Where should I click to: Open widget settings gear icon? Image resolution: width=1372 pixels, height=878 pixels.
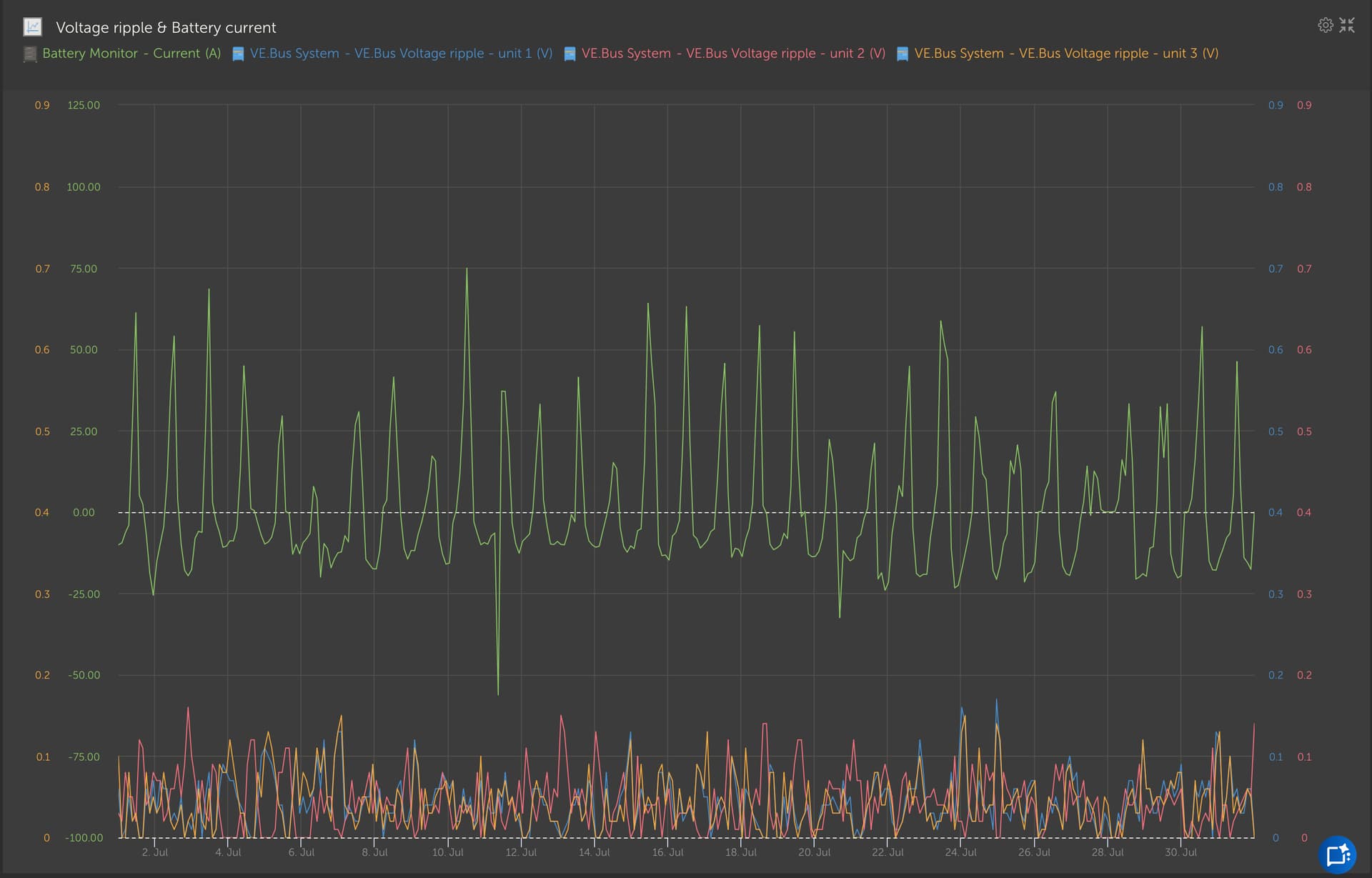[1325, 26]
